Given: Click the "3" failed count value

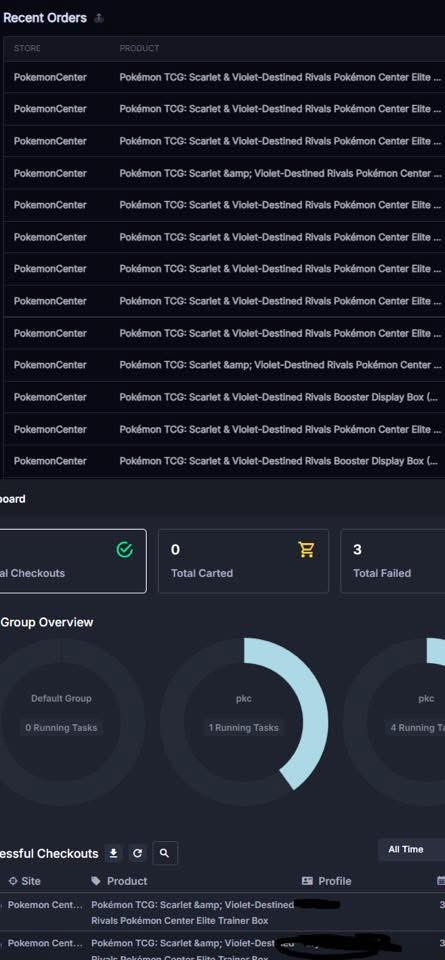Looking at the screenshot, I should point(357,550).
